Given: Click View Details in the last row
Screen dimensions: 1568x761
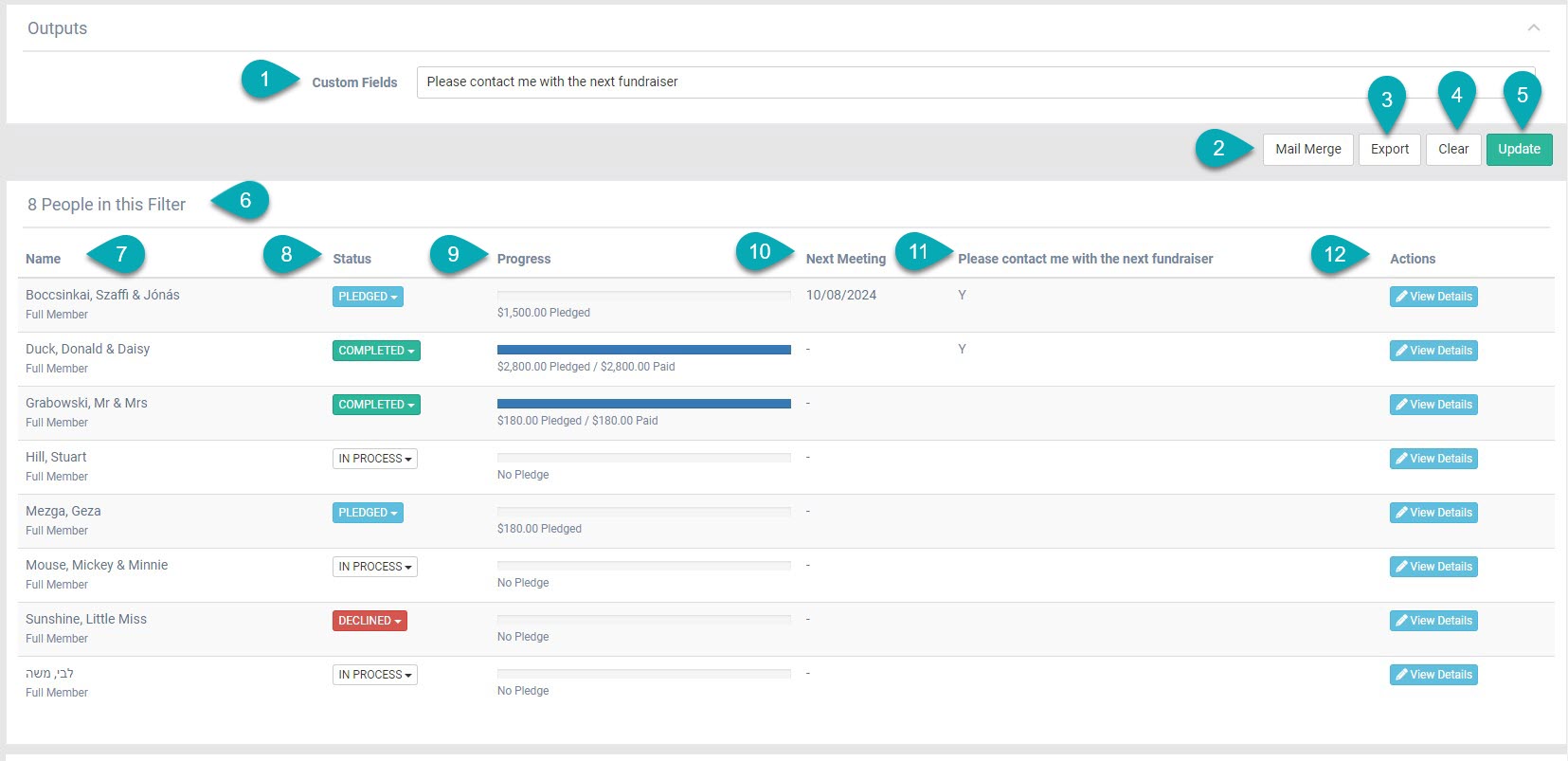Looking at the screenshot, I should coord(1433,675).
